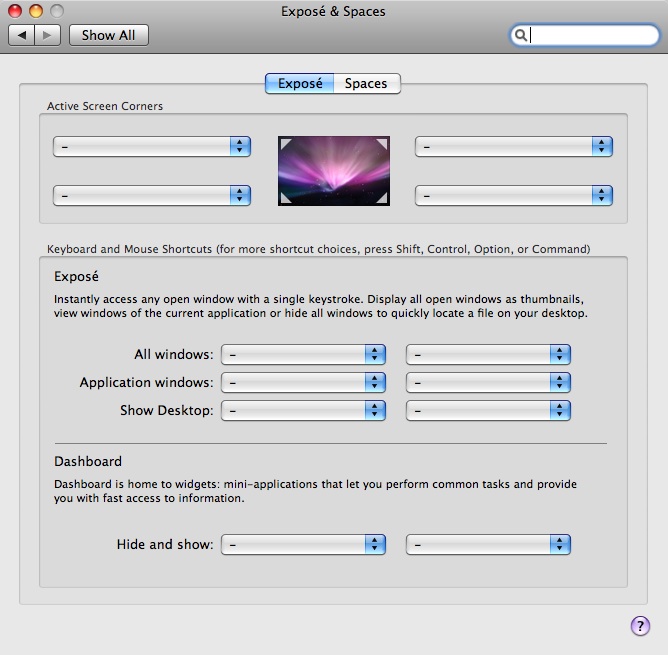The image size is (668, 655).
Task: Focus the preferences search field
Action: pyautogui.click(x=584, y=35)
